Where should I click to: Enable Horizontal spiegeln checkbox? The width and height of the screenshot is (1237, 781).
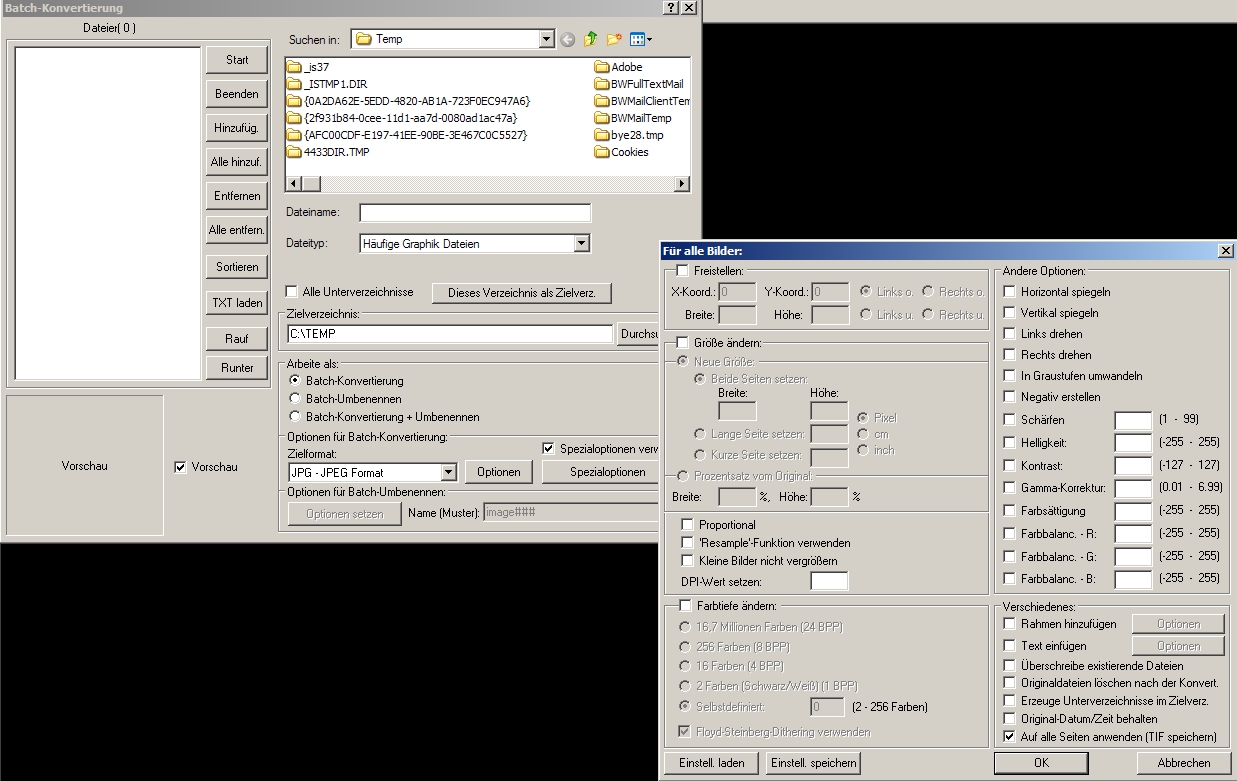[1010, 292]
